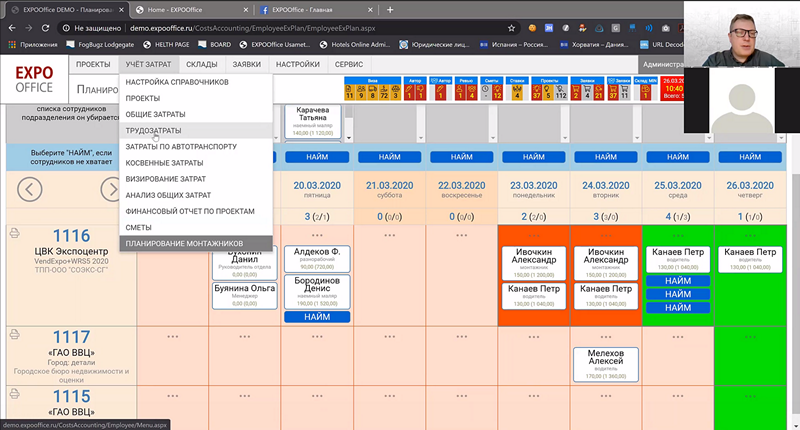Open the FogBugz Lodgegate bookmark
Viewport: 800px width, 430px height.
[x=101, y=44]
